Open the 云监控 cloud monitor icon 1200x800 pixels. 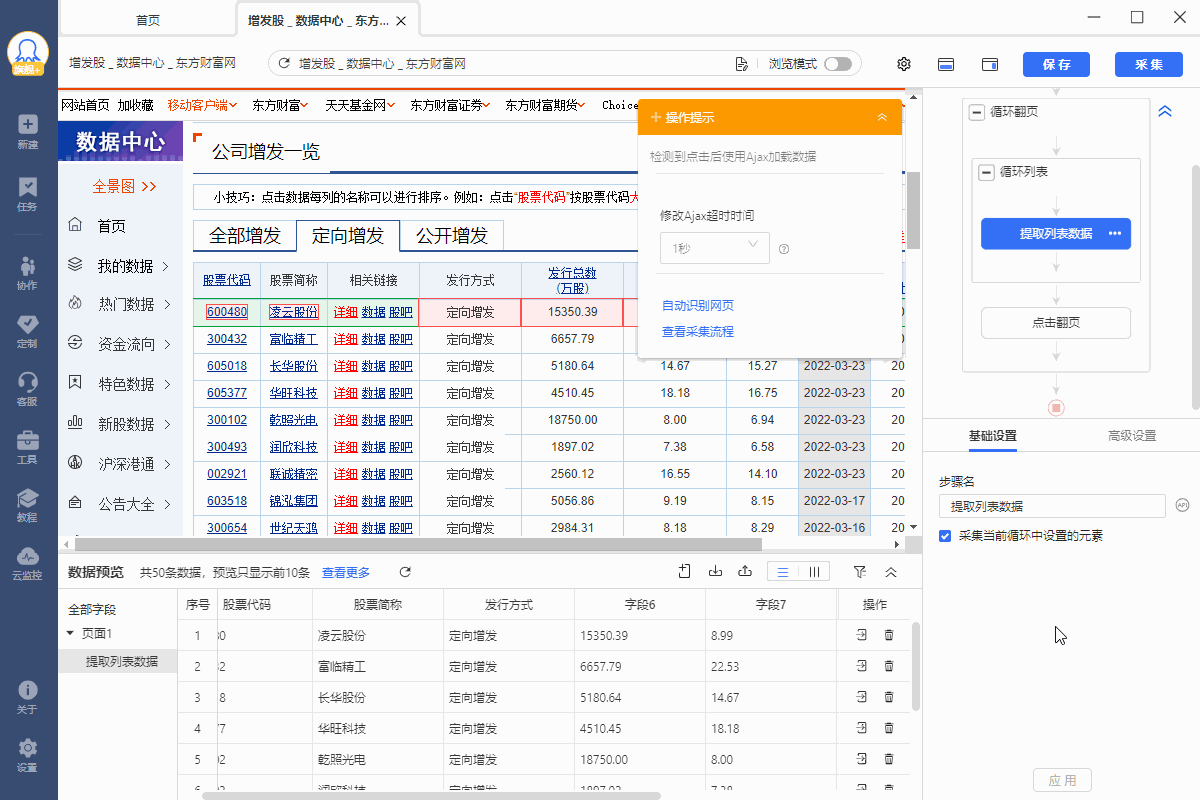[28, 563]
